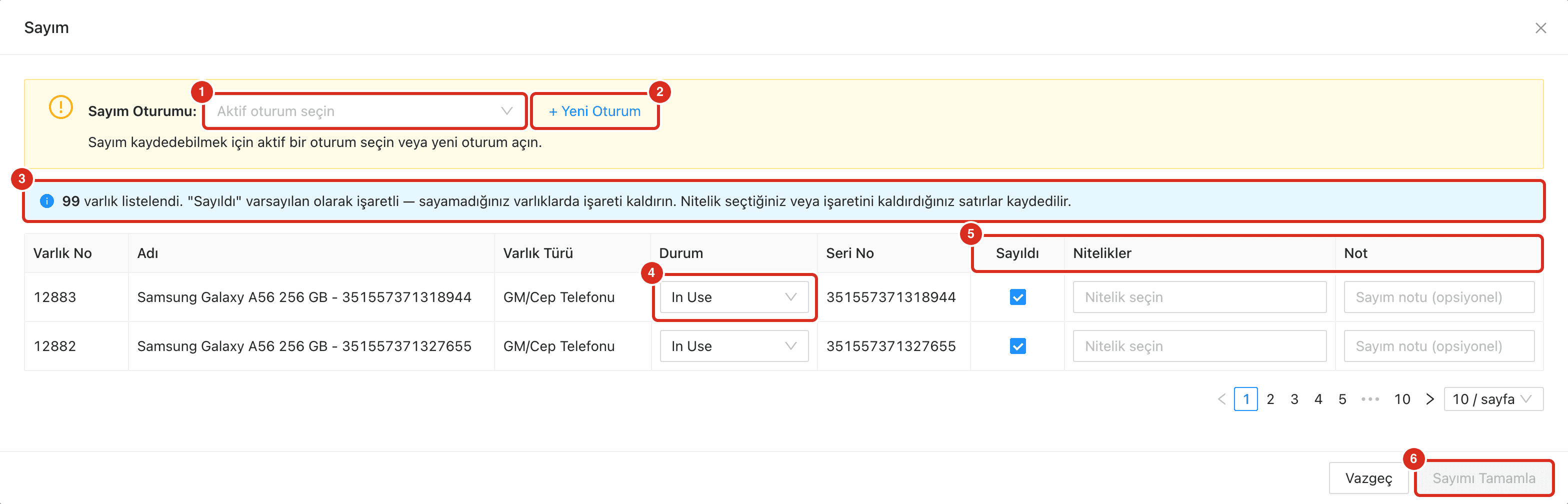This screenshot has width=1568, height=504.
Task: Click the Vazgeç button
Action: click(1368, 478)
